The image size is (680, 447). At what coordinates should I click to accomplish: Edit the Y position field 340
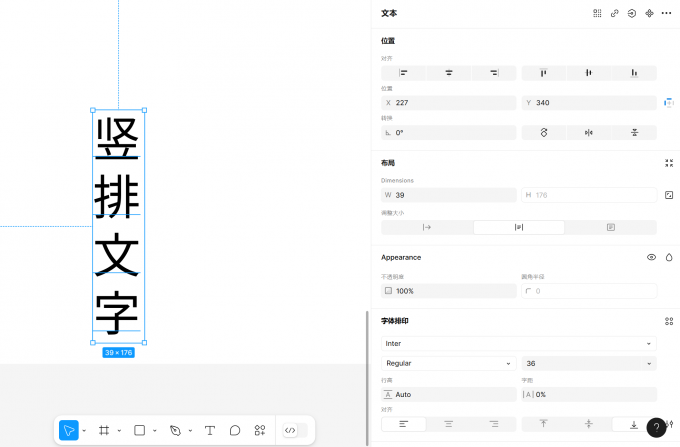[x=589, y=103]
